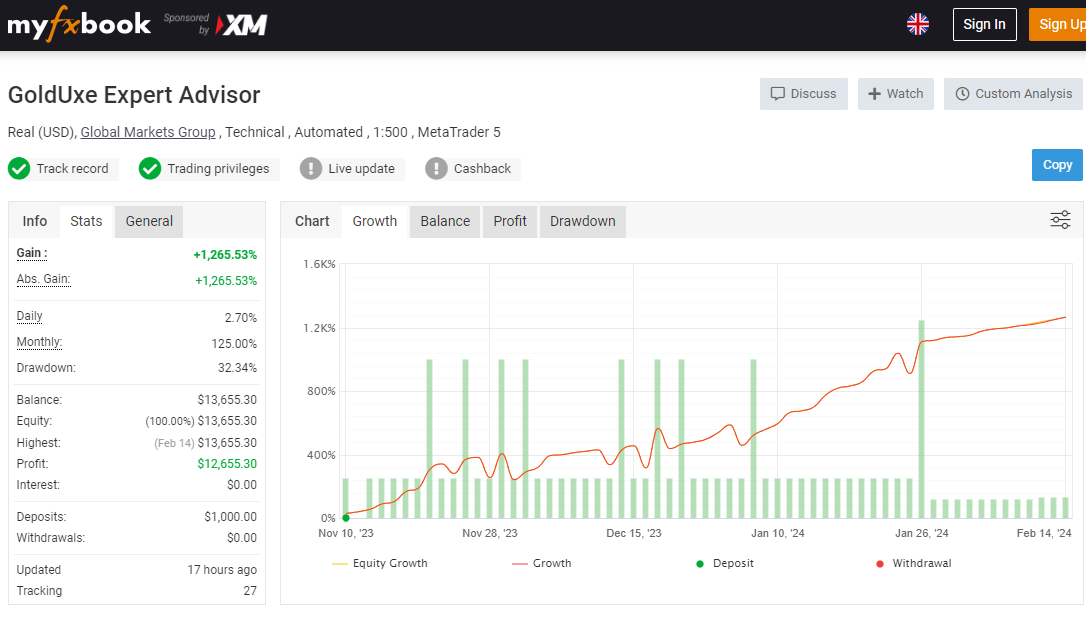Screen dimensions: 1086x624
Task: Toggle Deposit legend series
Action: [724, 563]
